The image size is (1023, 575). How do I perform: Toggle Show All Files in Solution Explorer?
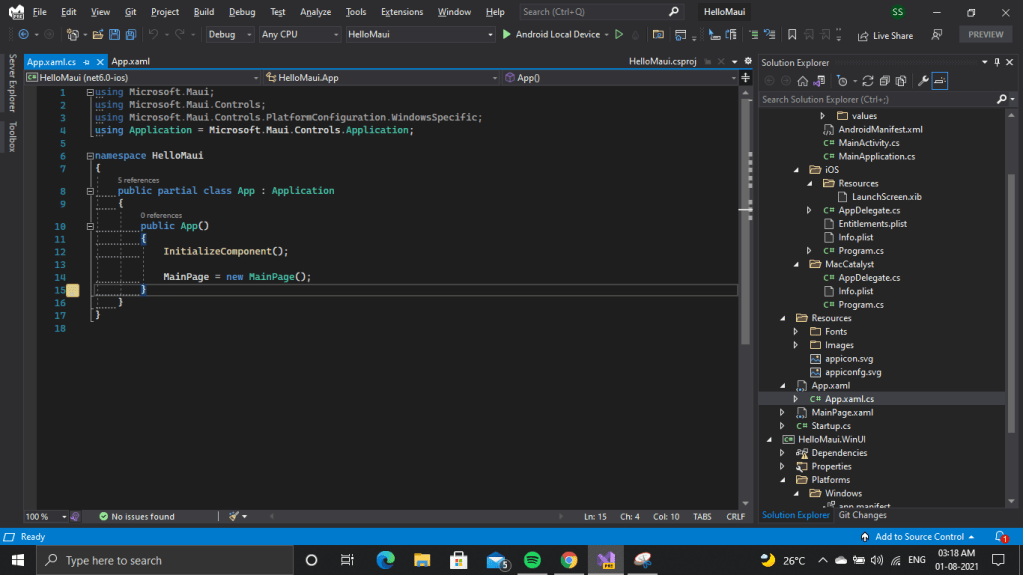[901, 81]
